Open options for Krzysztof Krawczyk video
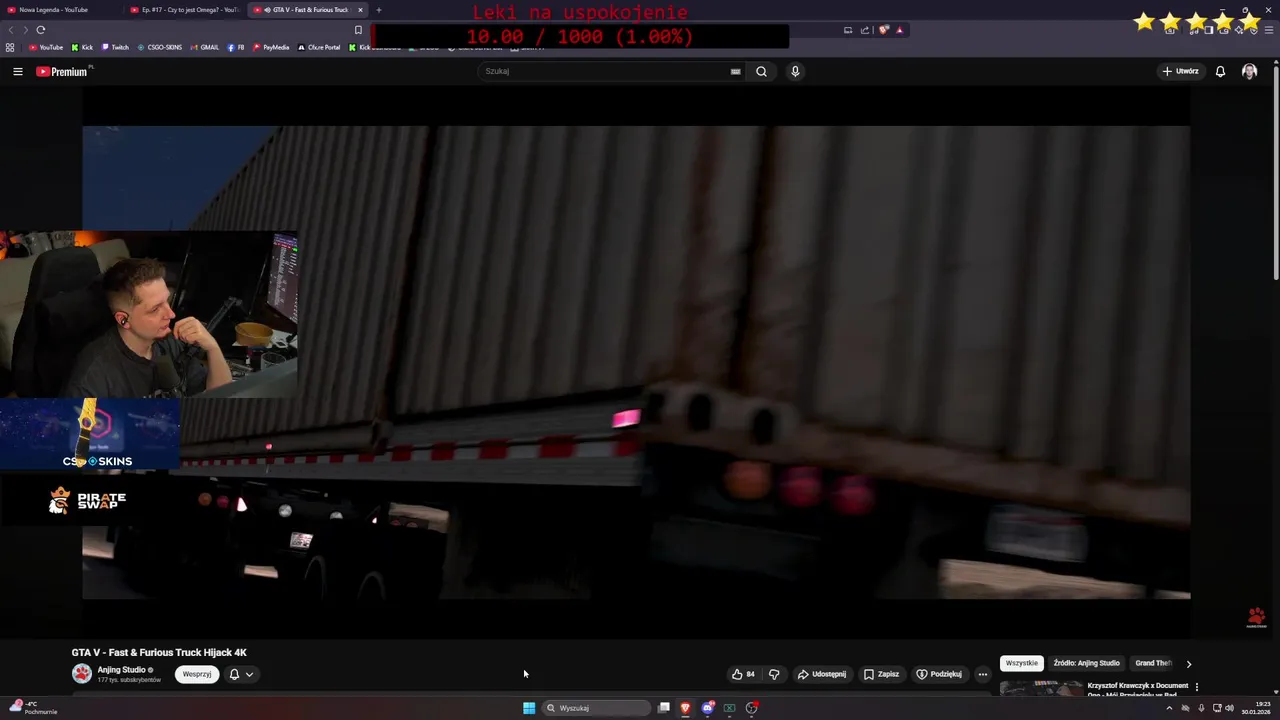Image resolution: width=1280 pixels, height=720 pixels. [1196, 687]
